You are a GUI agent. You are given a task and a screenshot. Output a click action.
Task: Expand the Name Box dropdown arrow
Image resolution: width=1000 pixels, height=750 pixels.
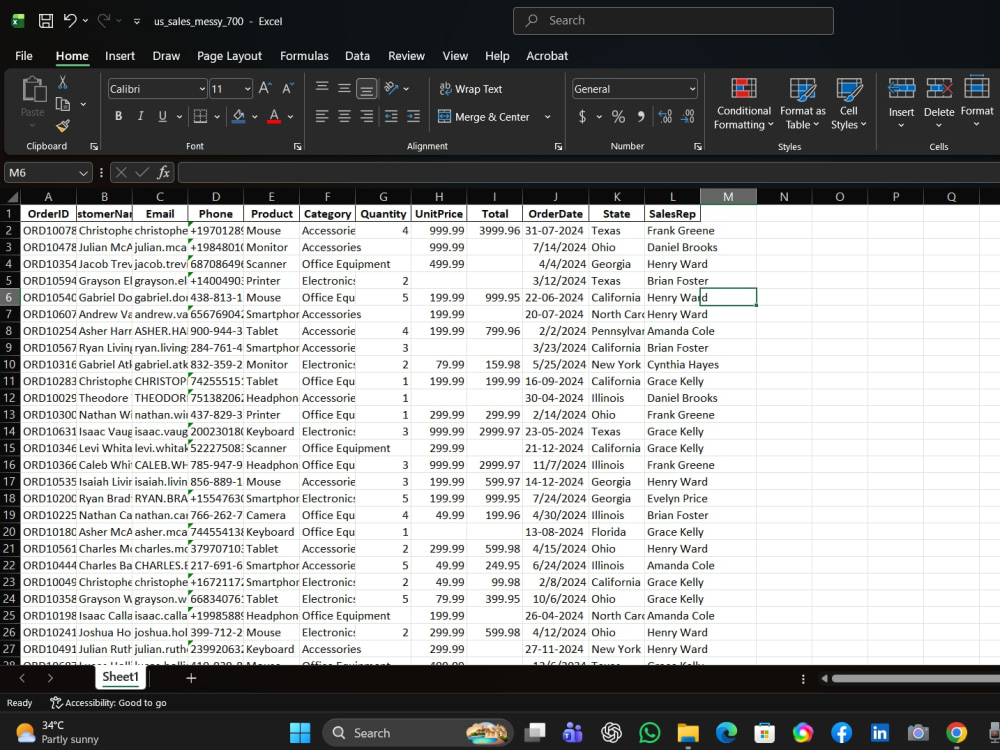83,173
